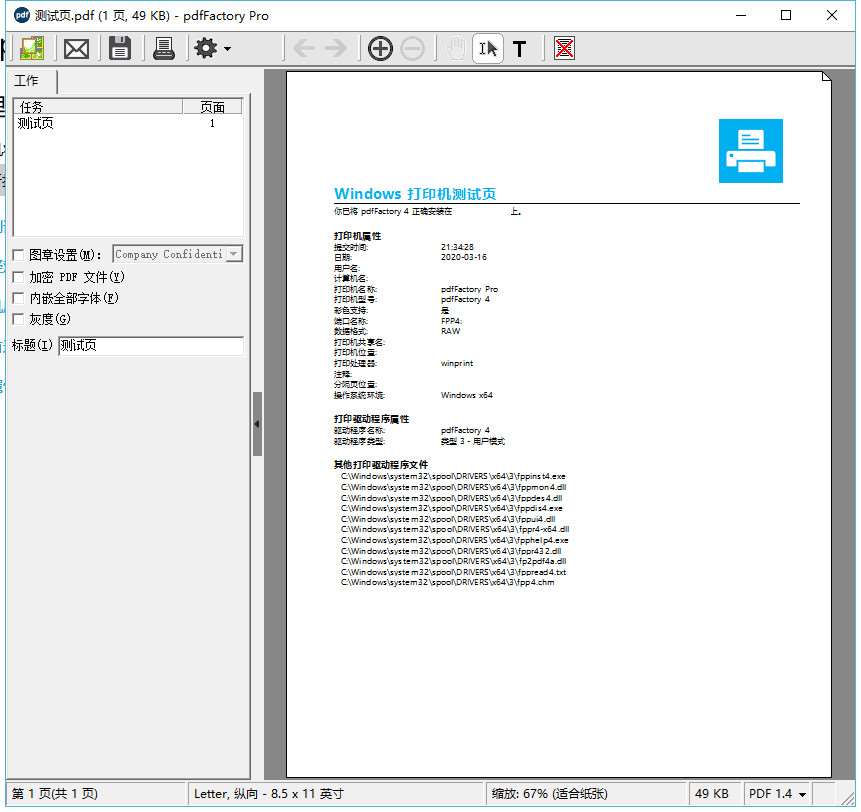This screenshot has width=861, height=812.
Task: Click the red X delete page icon
Action: [x=564, y=48]
